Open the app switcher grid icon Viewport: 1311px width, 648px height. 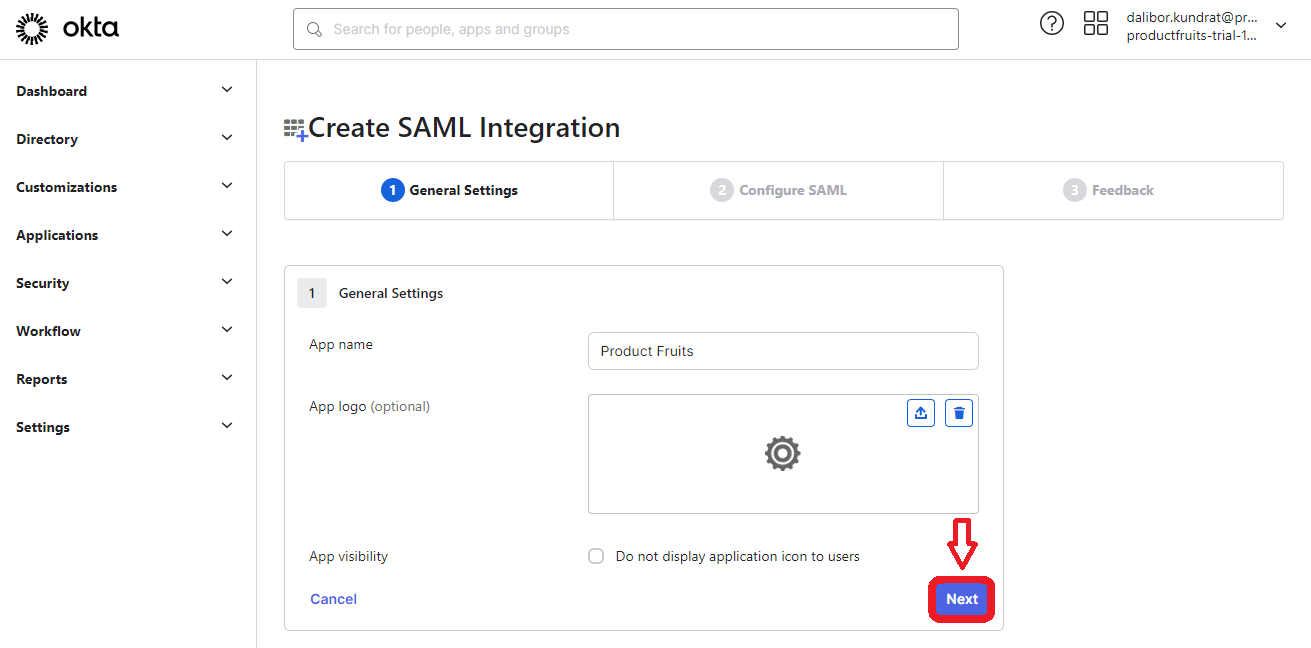pos(1095,22)
